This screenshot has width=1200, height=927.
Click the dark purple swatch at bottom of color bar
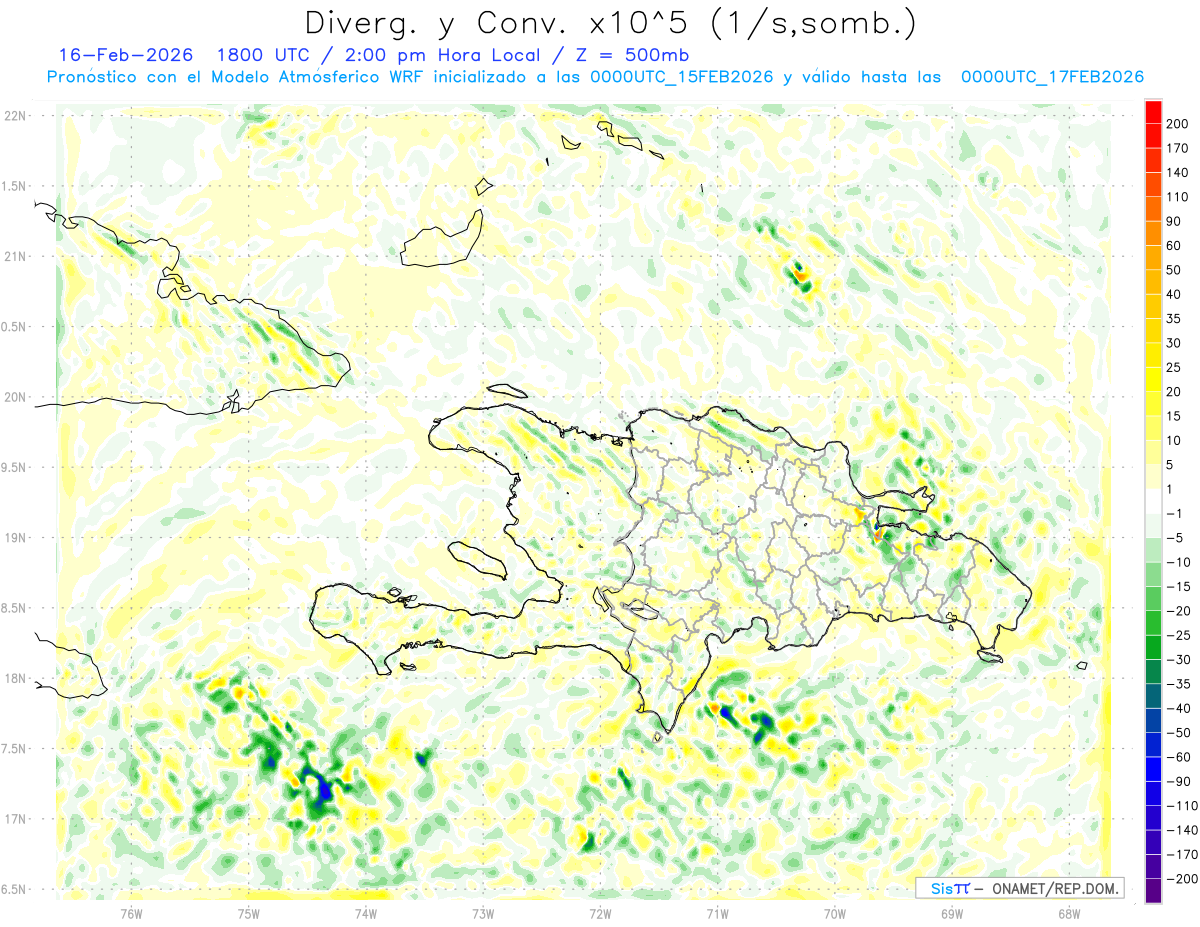1153,891
